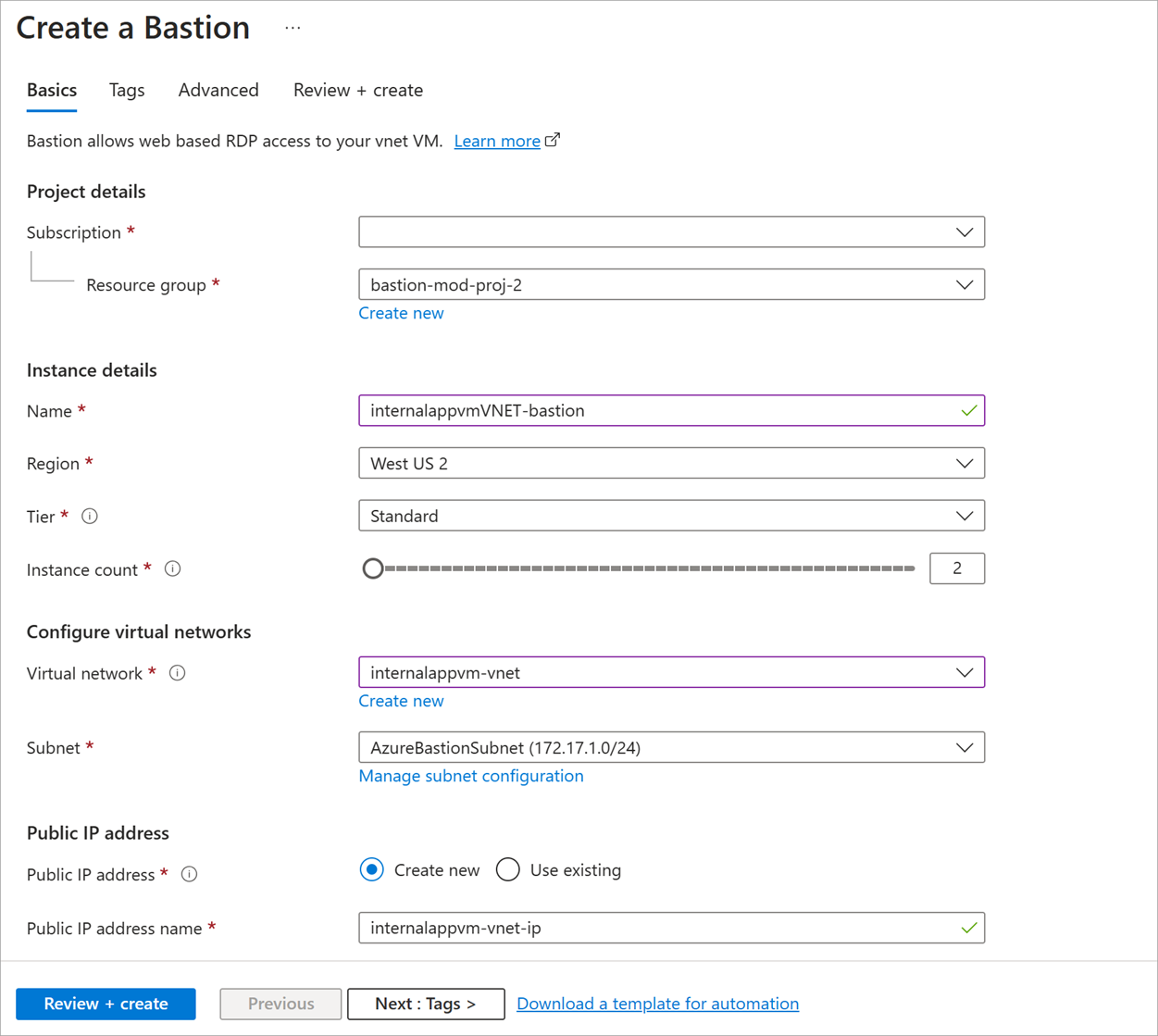This screenshot has height=1036, width=1158.
Task: Click the external link icon beside Learn more
Action: [553, 139]
